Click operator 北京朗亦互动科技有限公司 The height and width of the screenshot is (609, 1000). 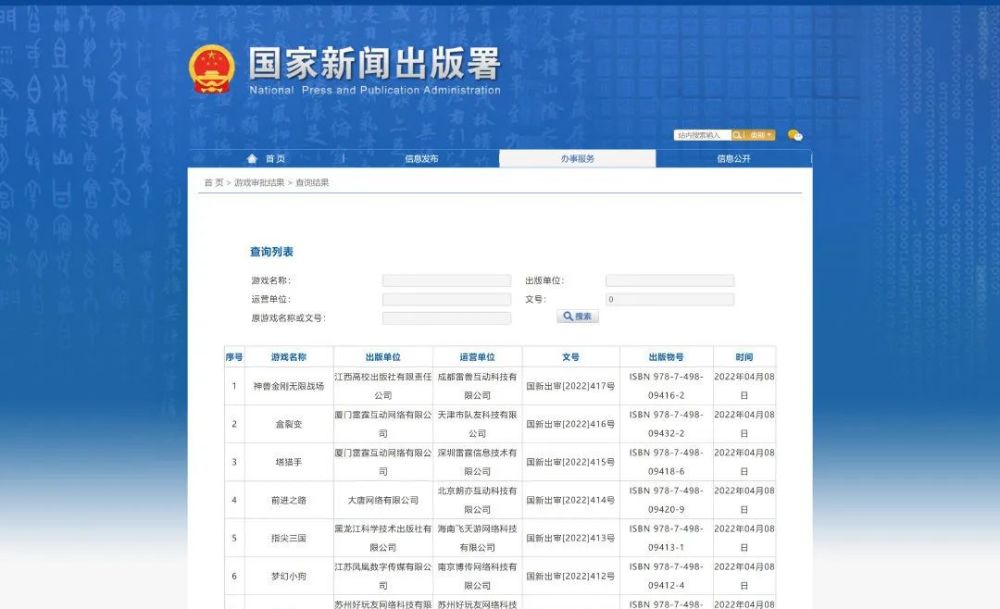pyautogui.click(x=477, y=500)
